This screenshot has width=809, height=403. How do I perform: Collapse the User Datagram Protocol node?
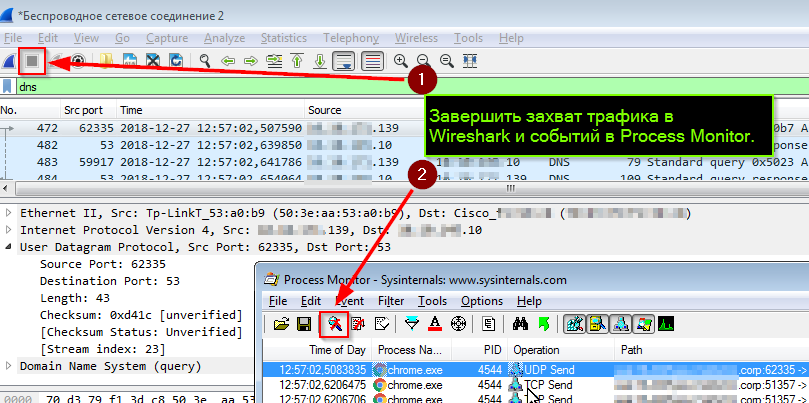pos(8,247)
